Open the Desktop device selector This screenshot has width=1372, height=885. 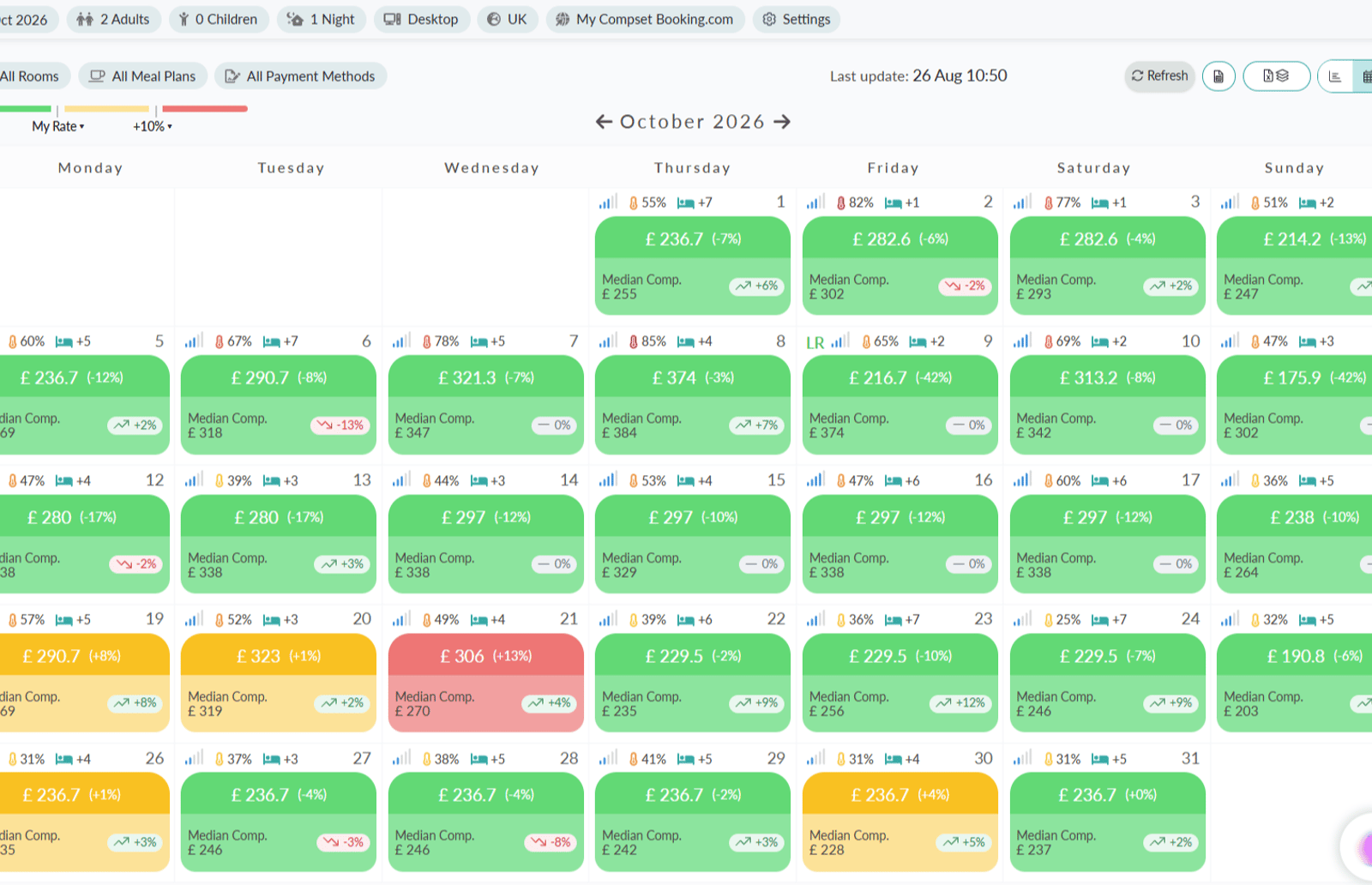(x=422, y=19)
